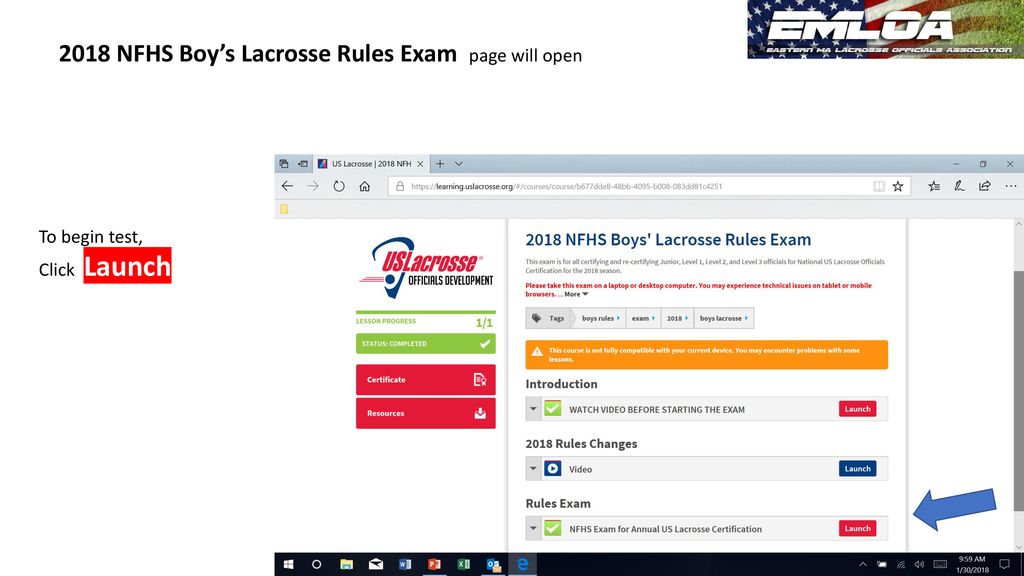Open the Reading view book icon

(x=879, y=186)
